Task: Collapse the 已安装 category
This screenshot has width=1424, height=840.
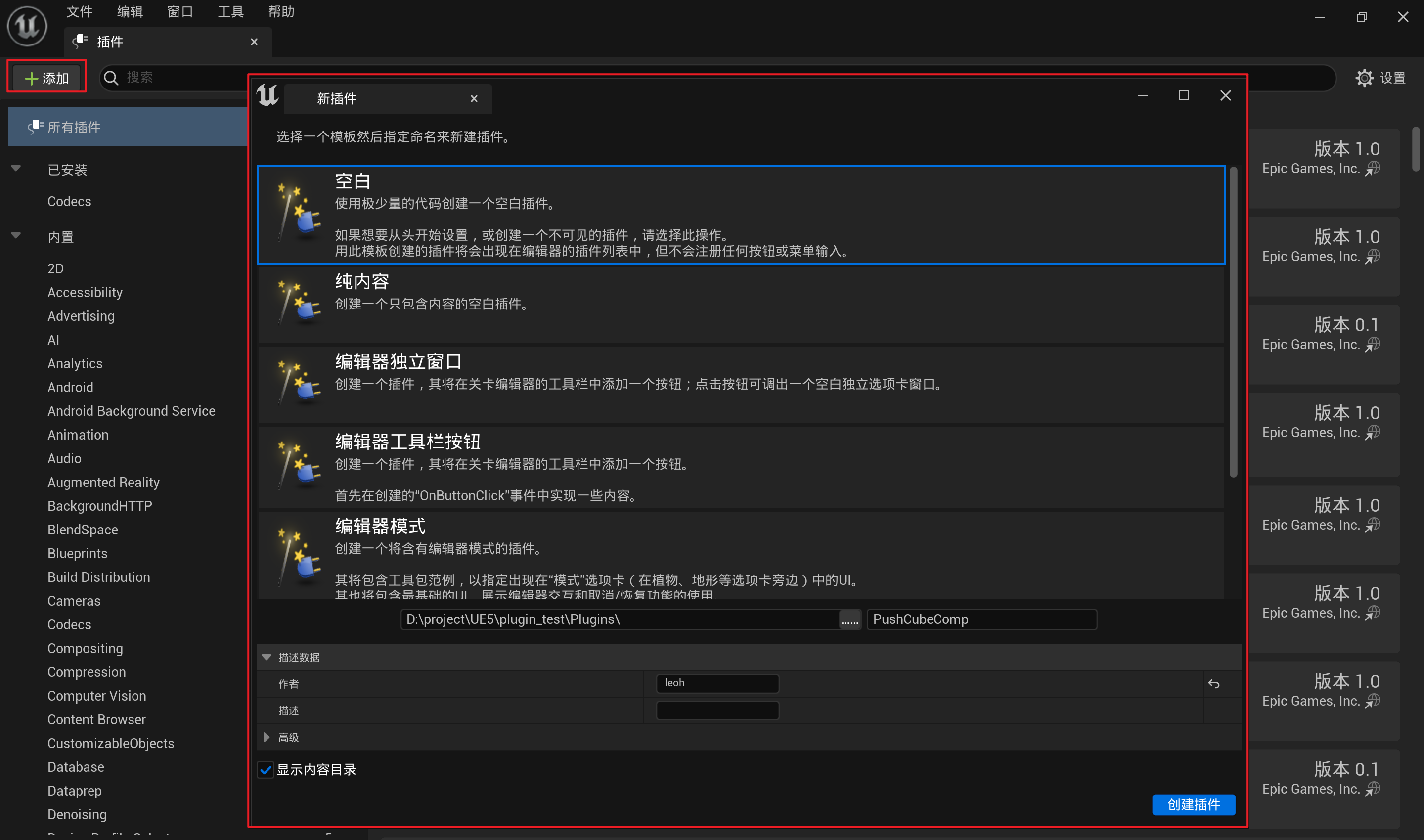Action: tap(16, 169)
